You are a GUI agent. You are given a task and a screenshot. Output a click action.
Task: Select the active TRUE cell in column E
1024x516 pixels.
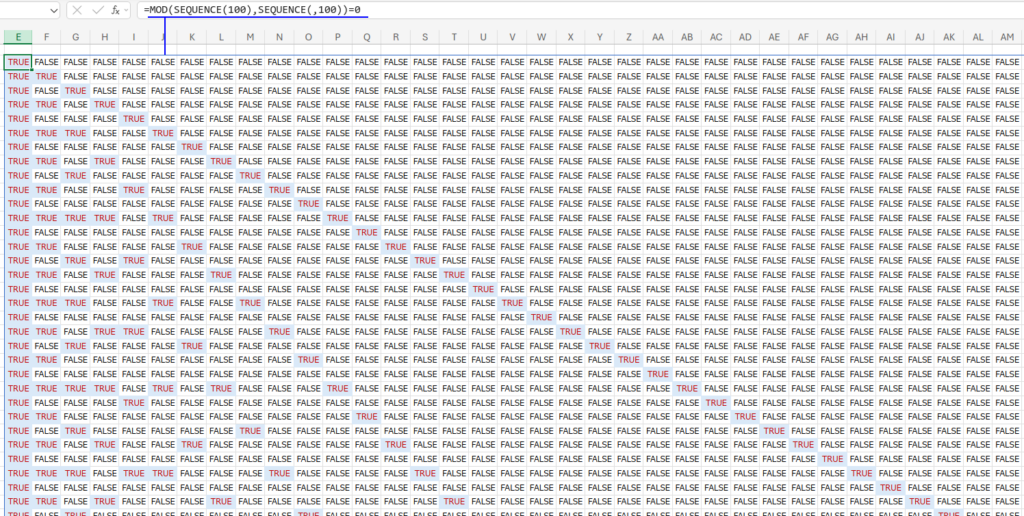click(x=18, y=62)
